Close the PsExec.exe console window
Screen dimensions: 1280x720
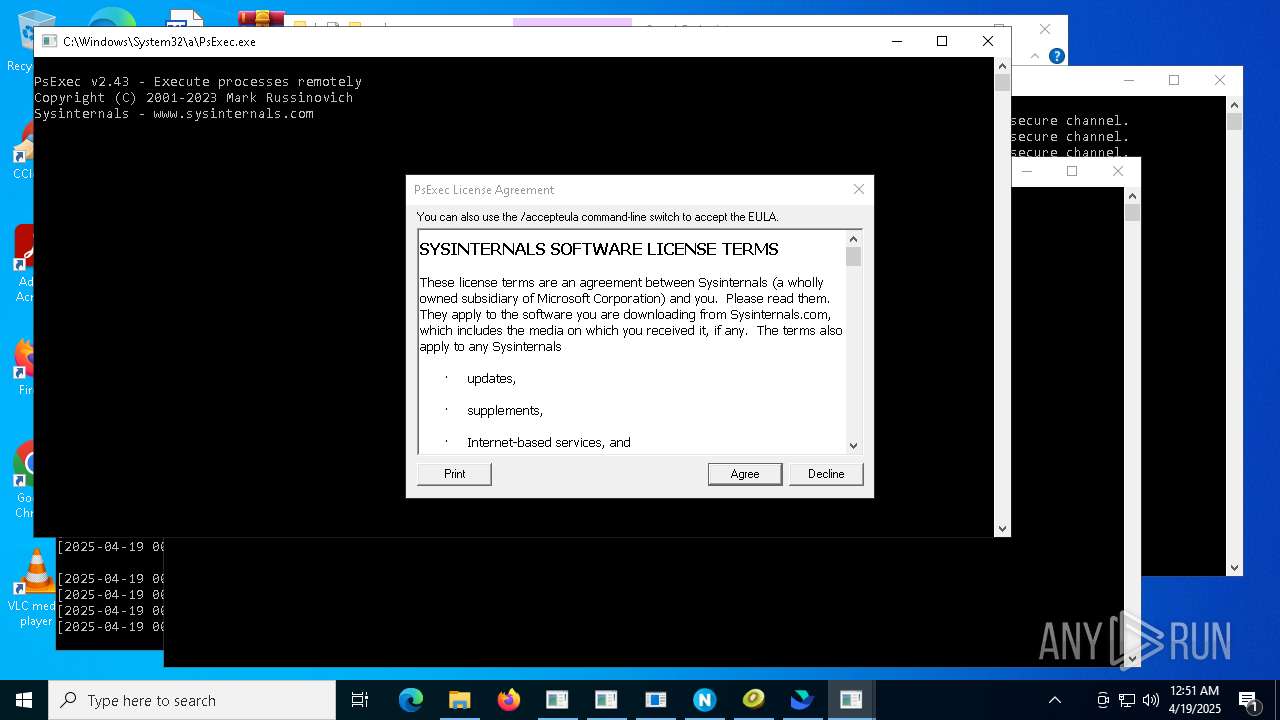click(987, 41)
